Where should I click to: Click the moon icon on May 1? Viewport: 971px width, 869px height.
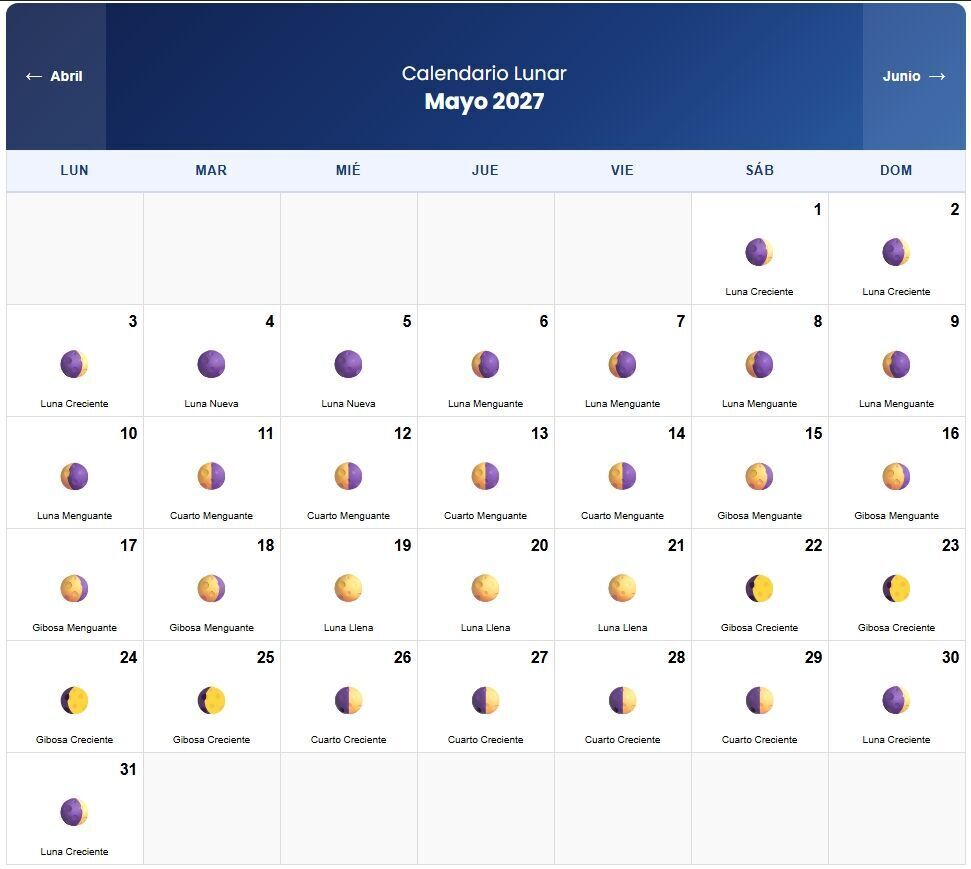tap(759, 252)
